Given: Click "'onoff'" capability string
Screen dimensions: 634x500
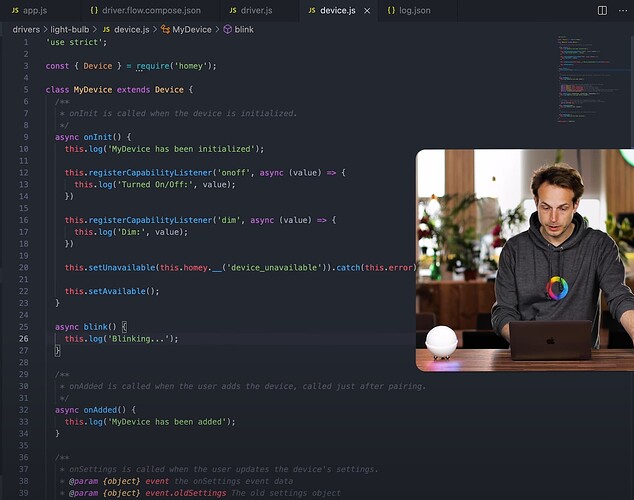Looking at the screenshot, I should click(x=234, y=173).
